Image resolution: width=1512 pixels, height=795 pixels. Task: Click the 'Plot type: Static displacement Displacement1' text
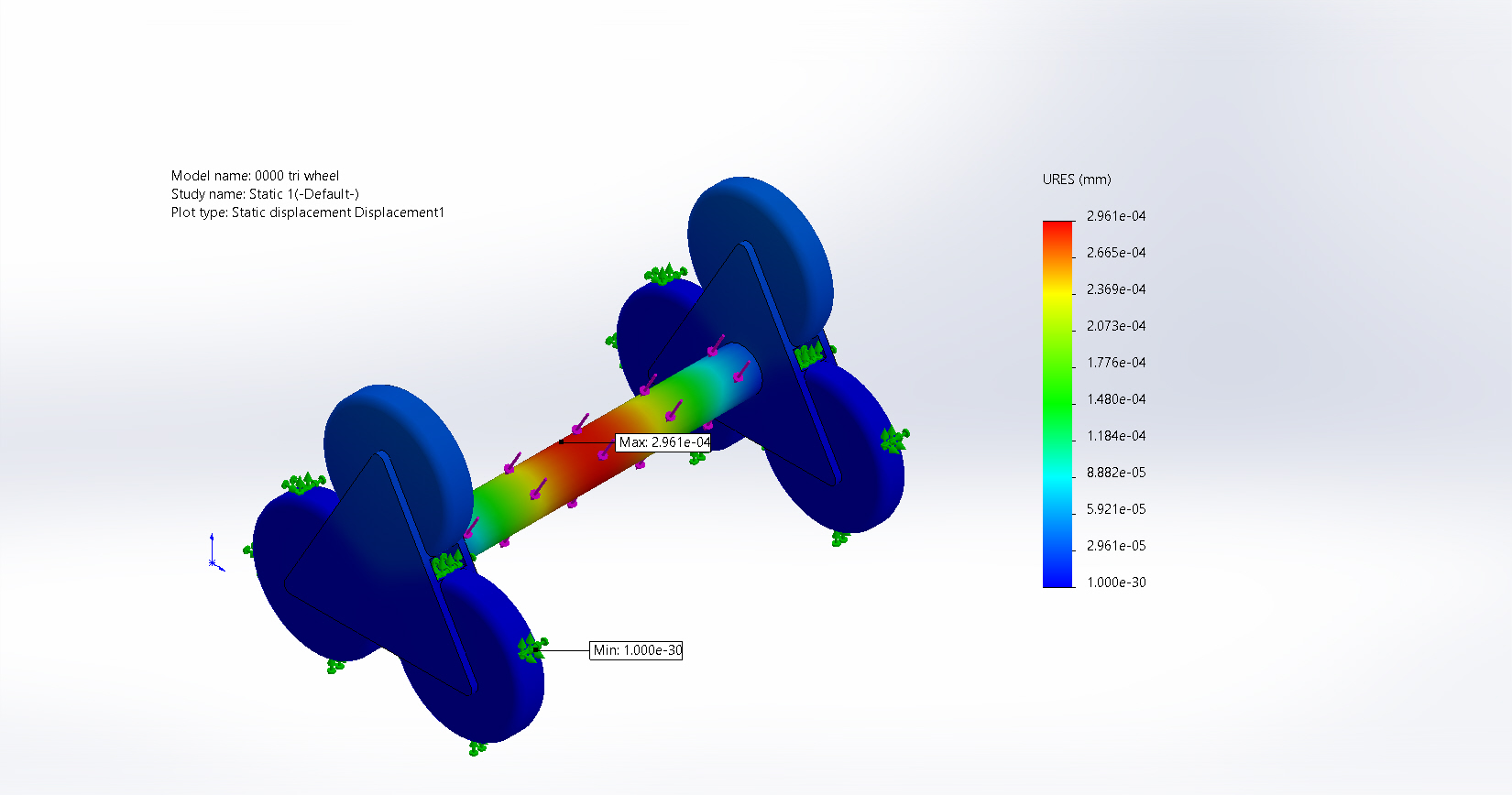[308, 212]
